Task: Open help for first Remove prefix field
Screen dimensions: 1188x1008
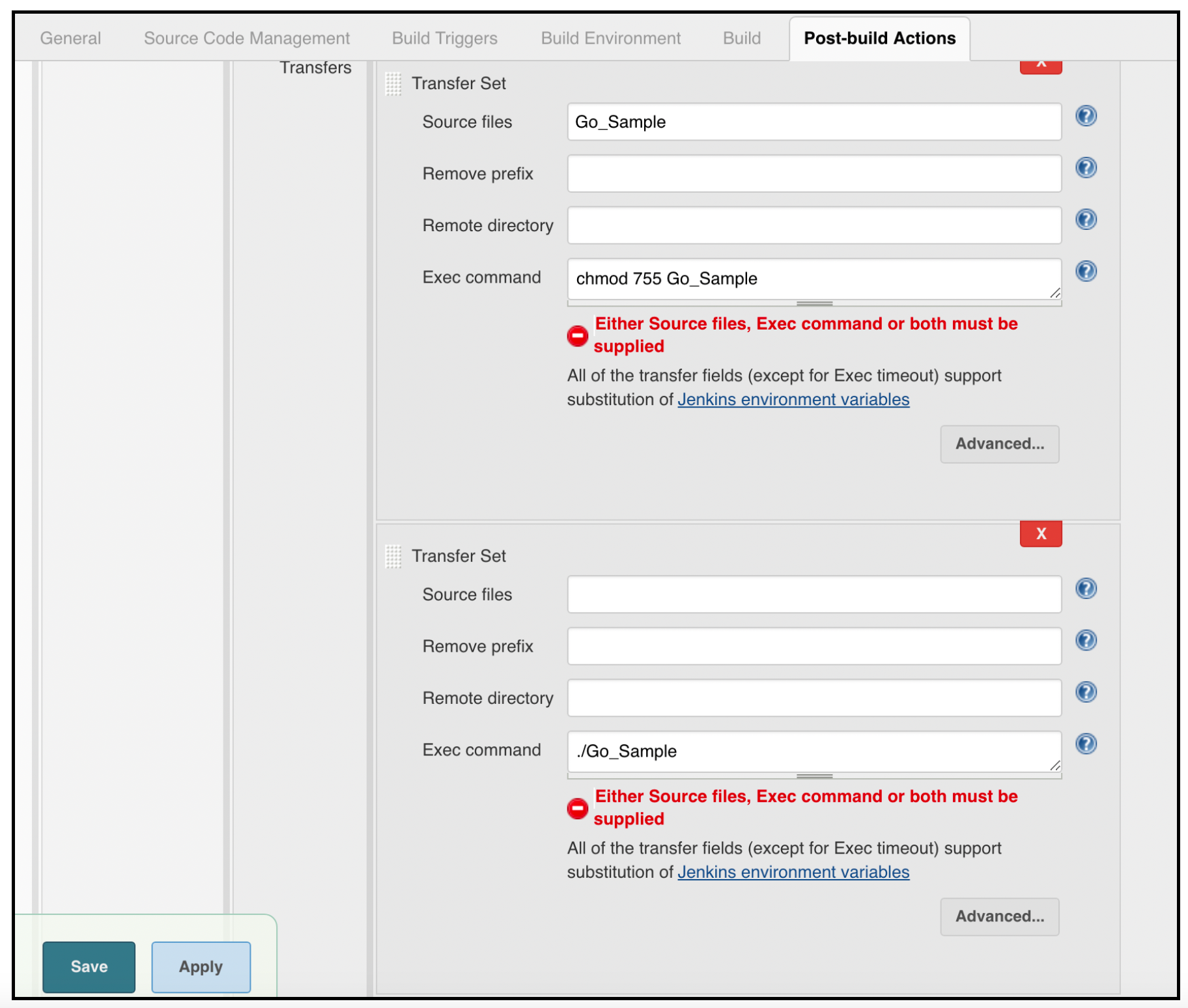Action: (1086, 168)
